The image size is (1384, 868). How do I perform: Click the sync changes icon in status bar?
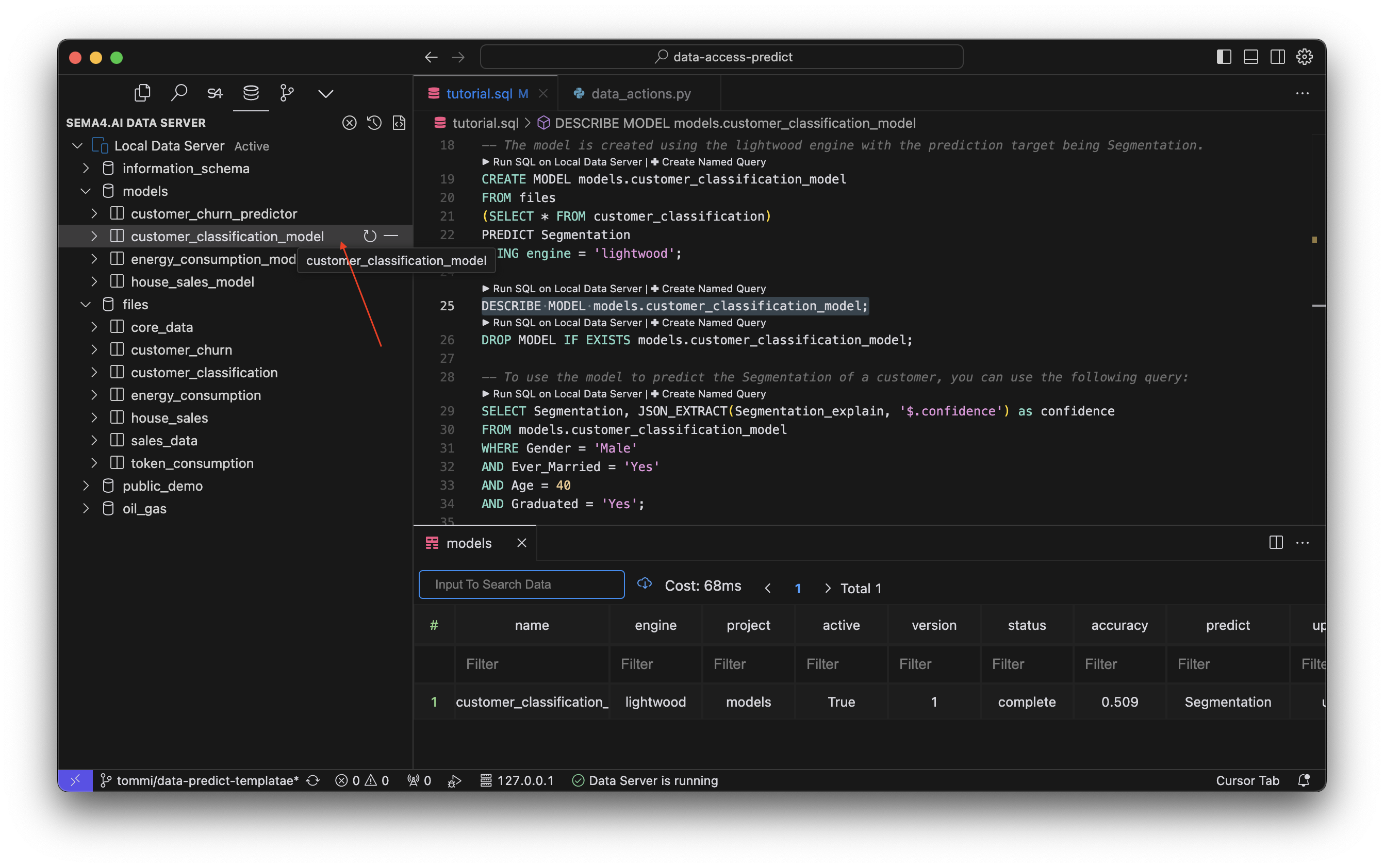pyautogui.click(x=313, y=780)
